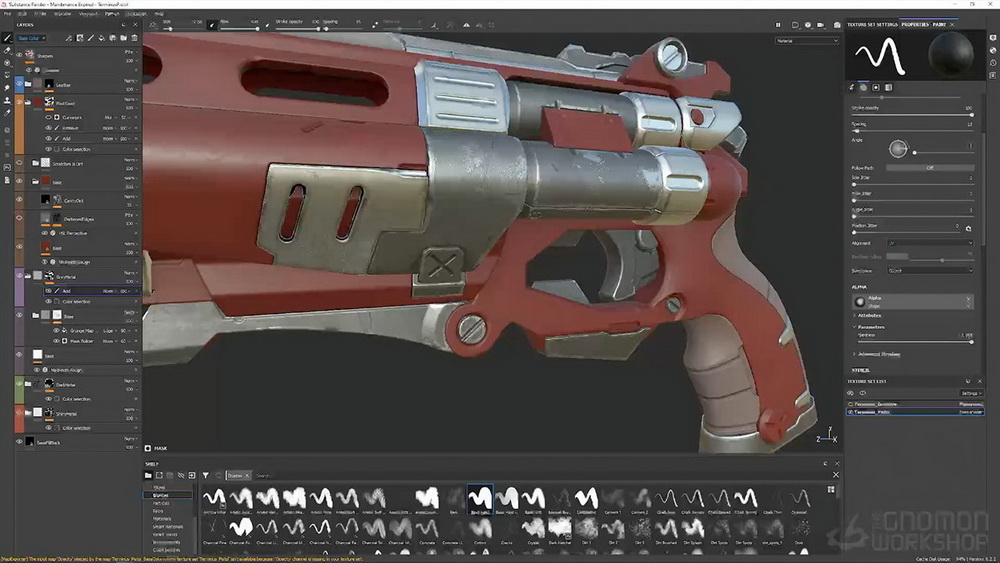The width and height of the screenshot is (1000, 563).
Task: Hide the Leather layer folder
Action: click(x=19, y=84)
